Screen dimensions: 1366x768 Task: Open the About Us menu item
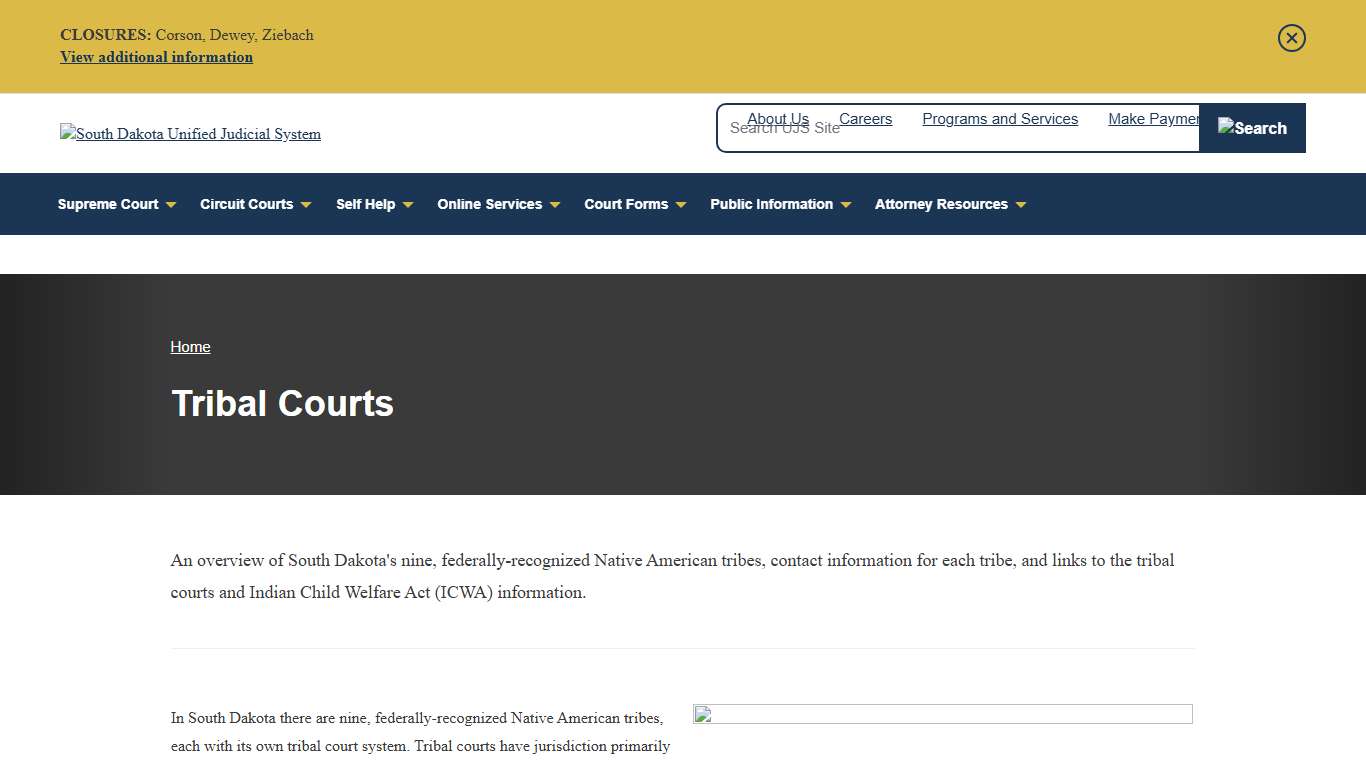777,119
